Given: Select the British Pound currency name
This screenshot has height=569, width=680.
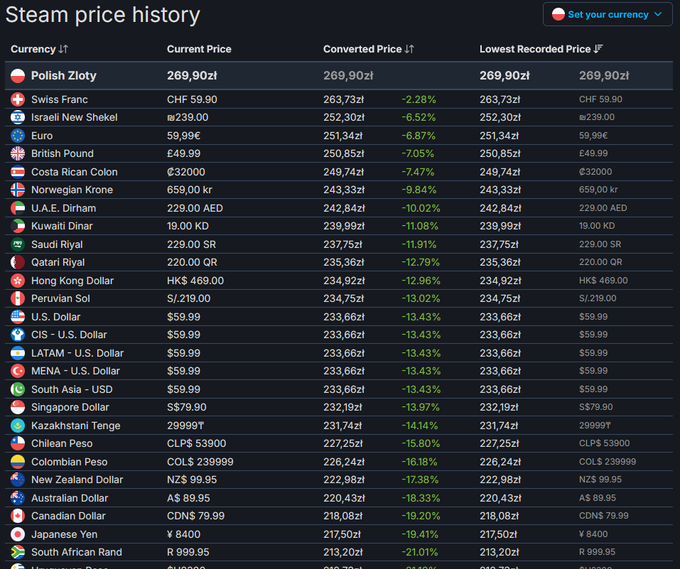Looking at the screenshot, I should point(62,154).
